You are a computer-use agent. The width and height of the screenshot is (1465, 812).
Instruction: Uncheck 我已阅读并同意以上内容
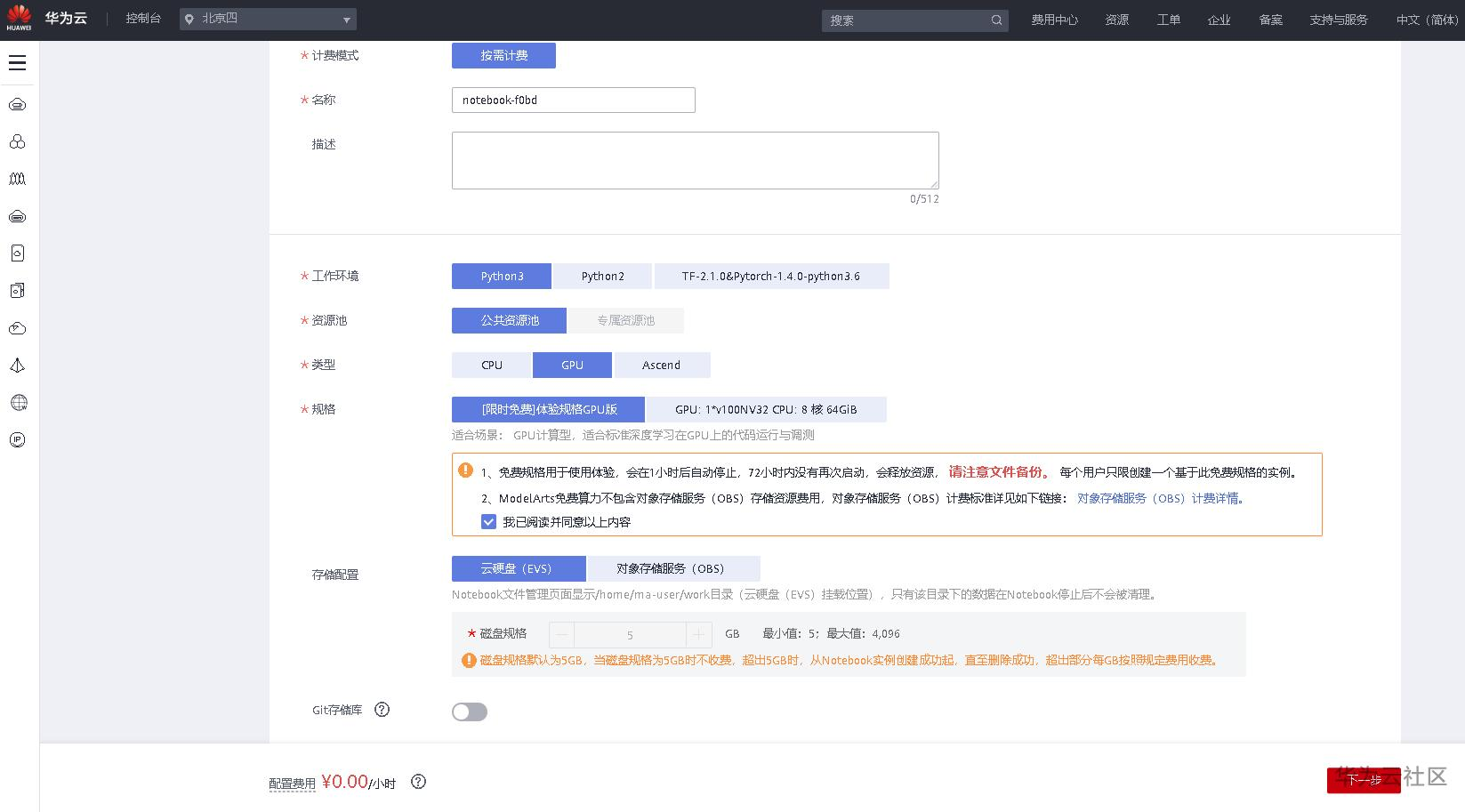(488, 521)
